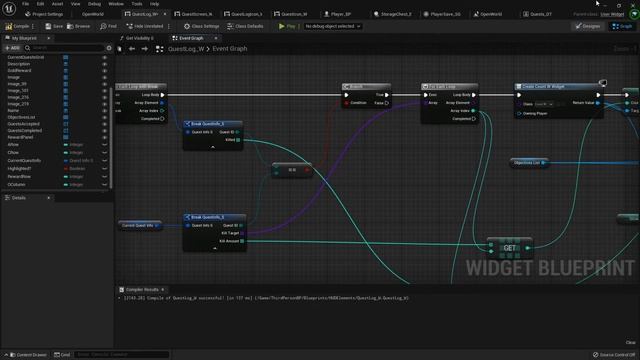The height and width of the screenshot is (360, 640).
Task: Toggle Hide Unrelated nodes
Action: tap(145, 26)
